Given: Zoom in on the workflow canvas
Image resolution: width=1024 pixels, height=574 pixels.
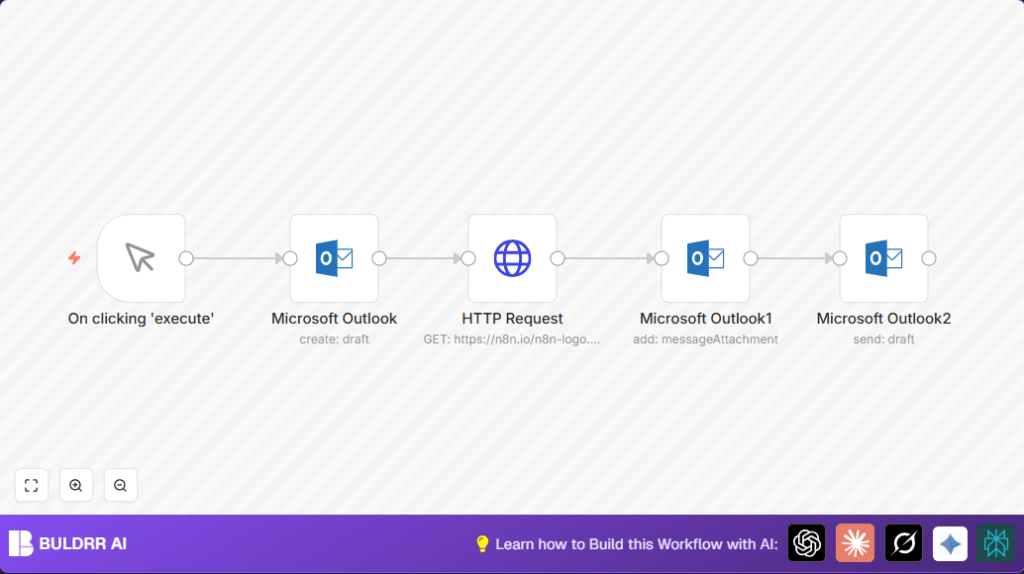Looking at the screenshot, I should click(x=76, y=485).
